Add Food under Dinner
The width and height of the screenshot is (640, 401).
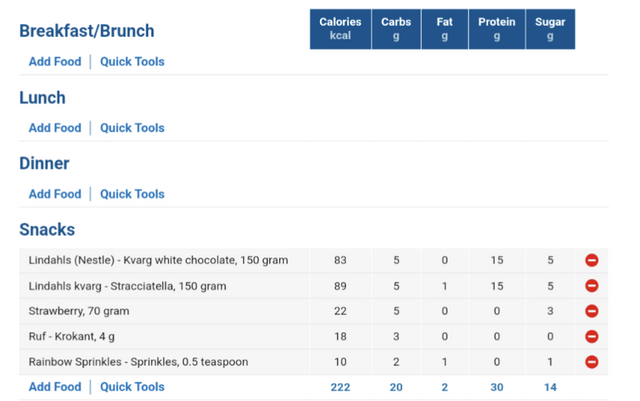tap(55, 194)
